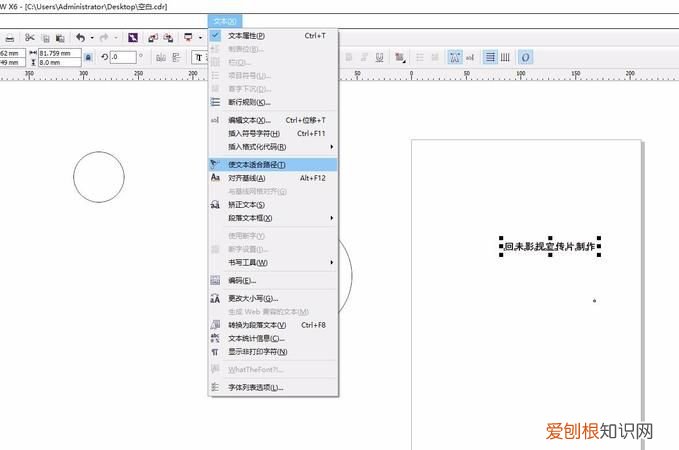This screenshot has height=450, width=679.
Task: Click the mirror horizontally icon
Action: point(161,57)
